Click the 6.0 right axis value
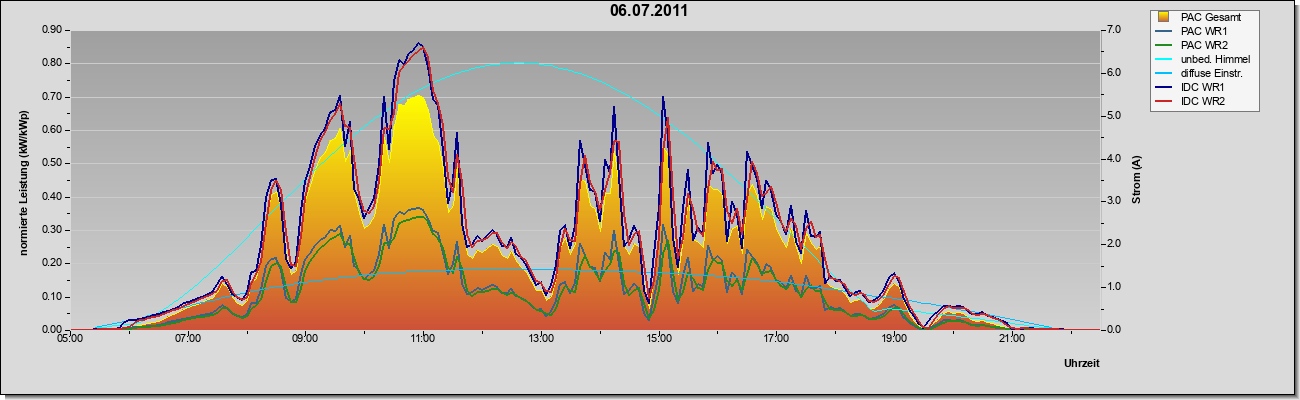This screenshot has height=400, width=1300. point(1112,73)
